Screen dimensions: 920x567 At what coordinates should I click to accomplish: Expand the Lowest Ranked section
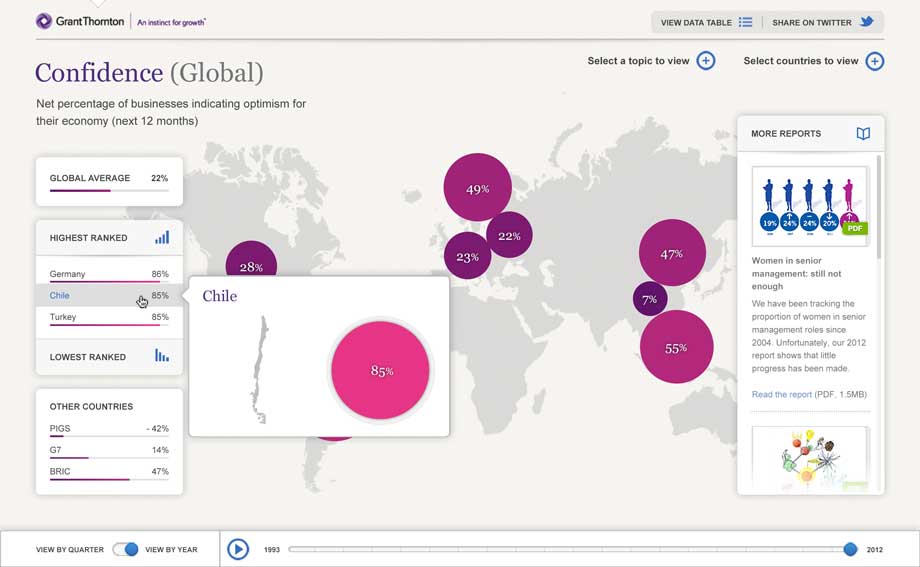click(x=109, y=356)
